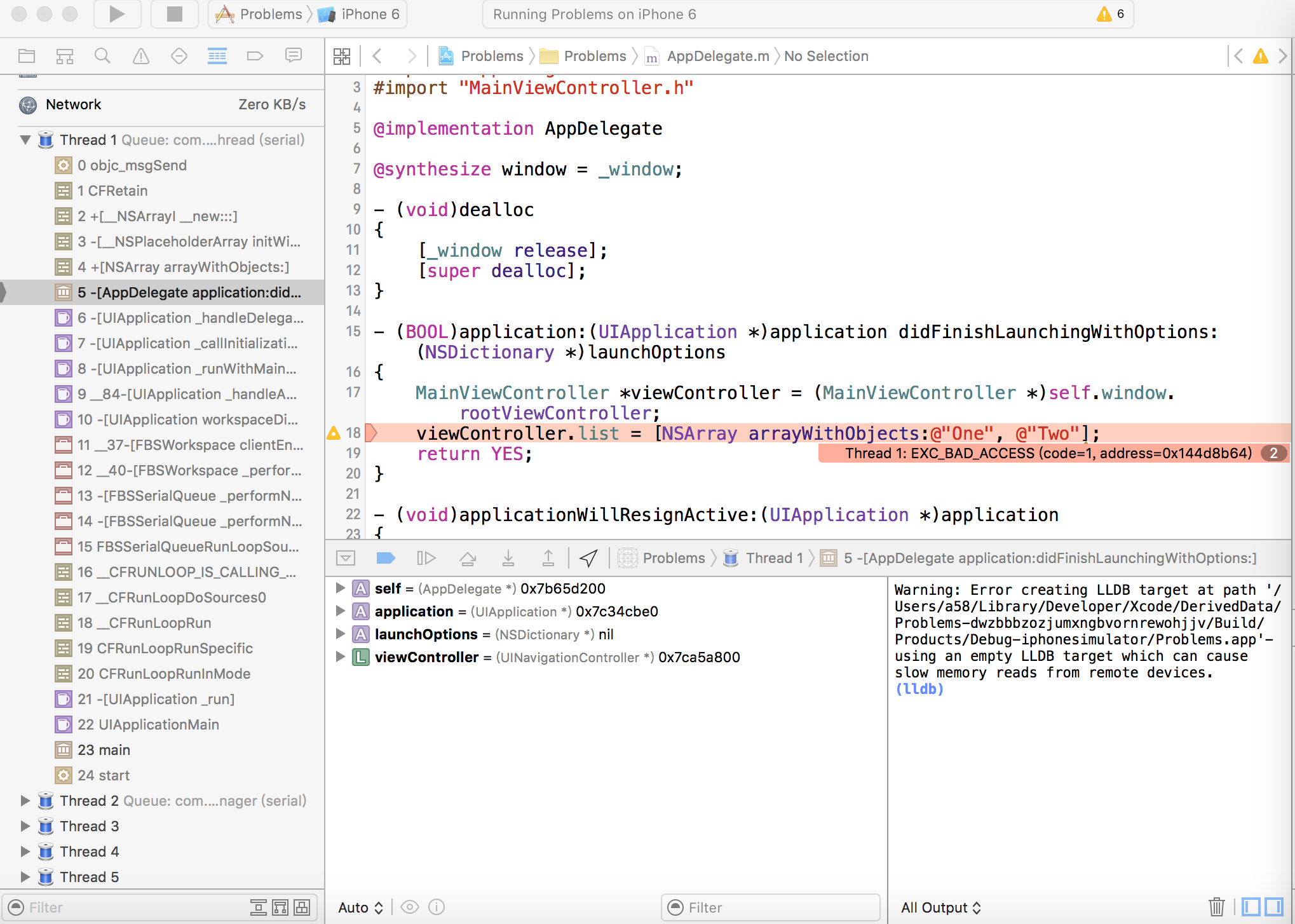
Task: Click the trash icon to clear console
Action: tap(1217, 907)
